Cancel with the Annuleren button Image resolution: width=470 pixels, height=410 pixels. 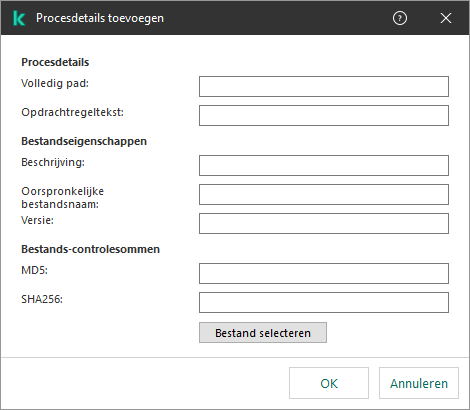coord(419,383)
